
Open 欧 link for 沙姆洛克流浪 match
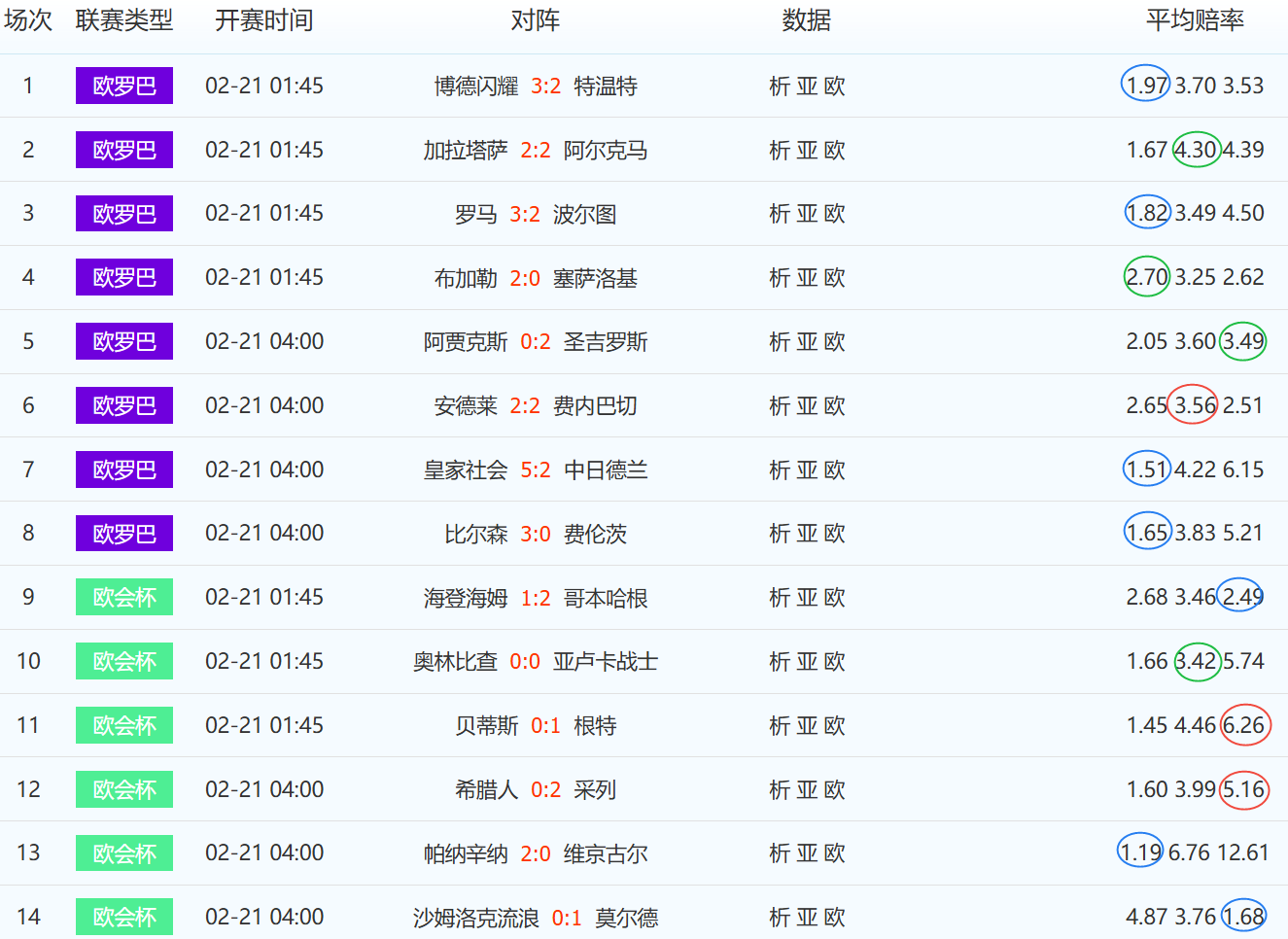pyautogui.click(x=834, y=918)
